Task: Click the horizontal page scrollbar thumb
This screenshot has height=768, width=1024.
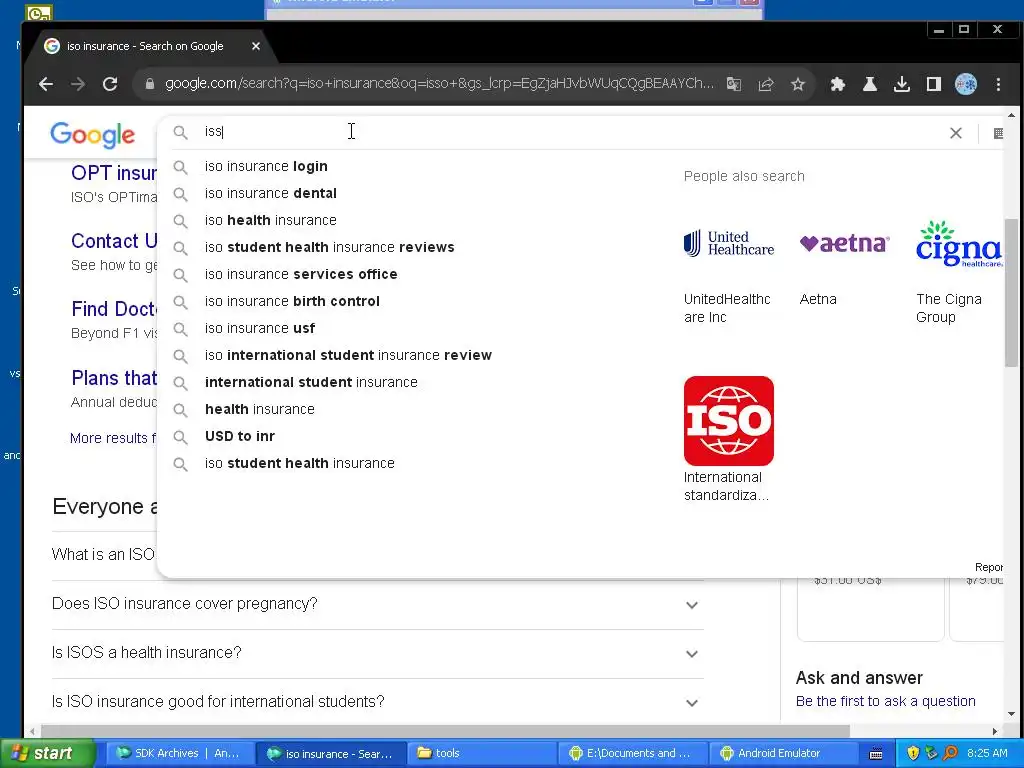Action: 445,731
